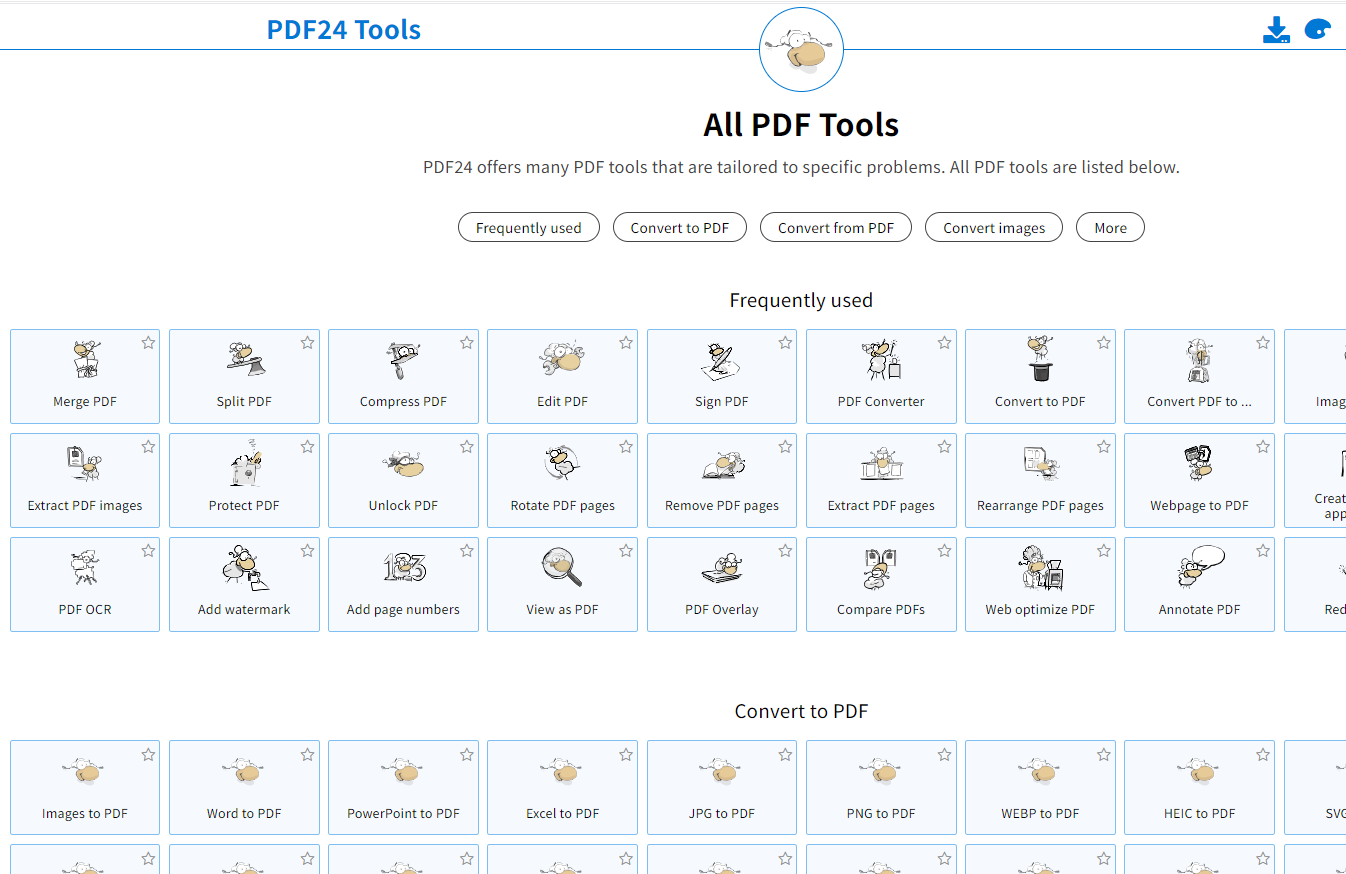Open the Merge PDF tool

tap(85, 377)
